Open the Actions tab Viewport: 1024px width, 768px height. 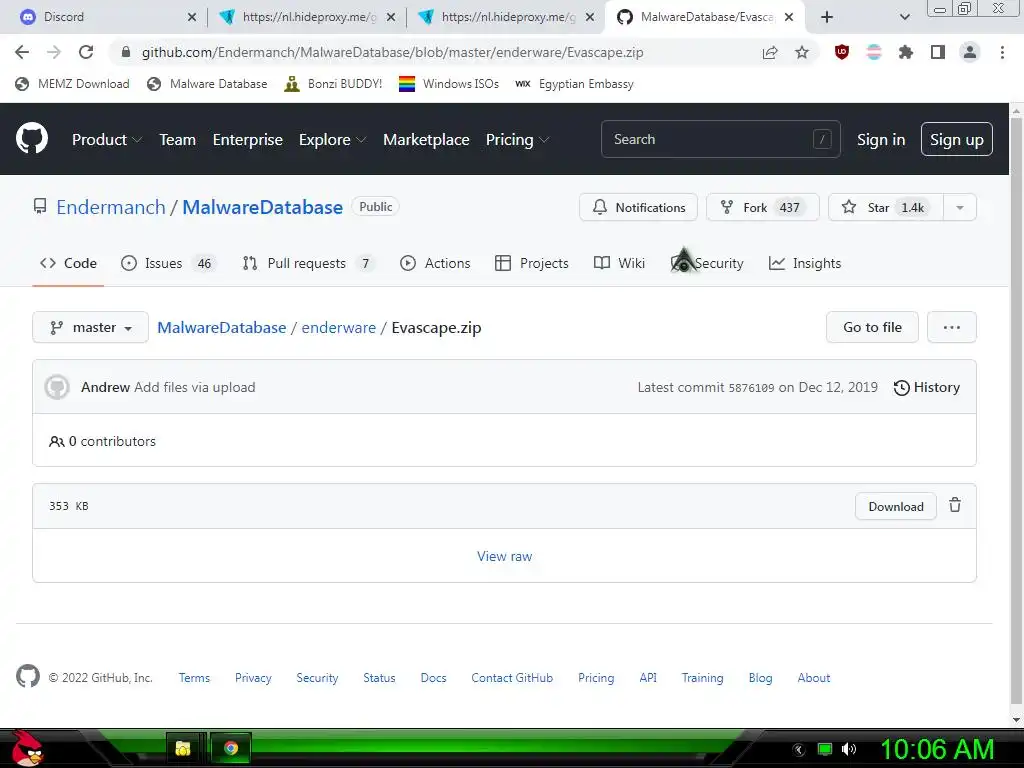point(435,263)
